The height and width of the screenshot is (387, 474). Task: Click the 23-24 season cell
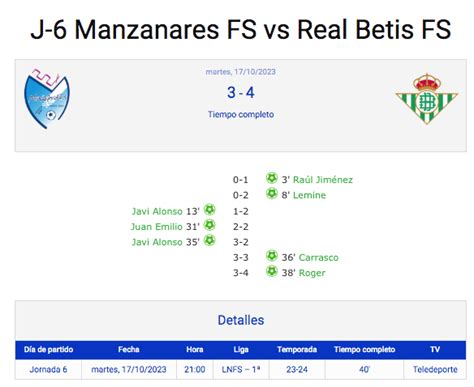pos(297,369)
